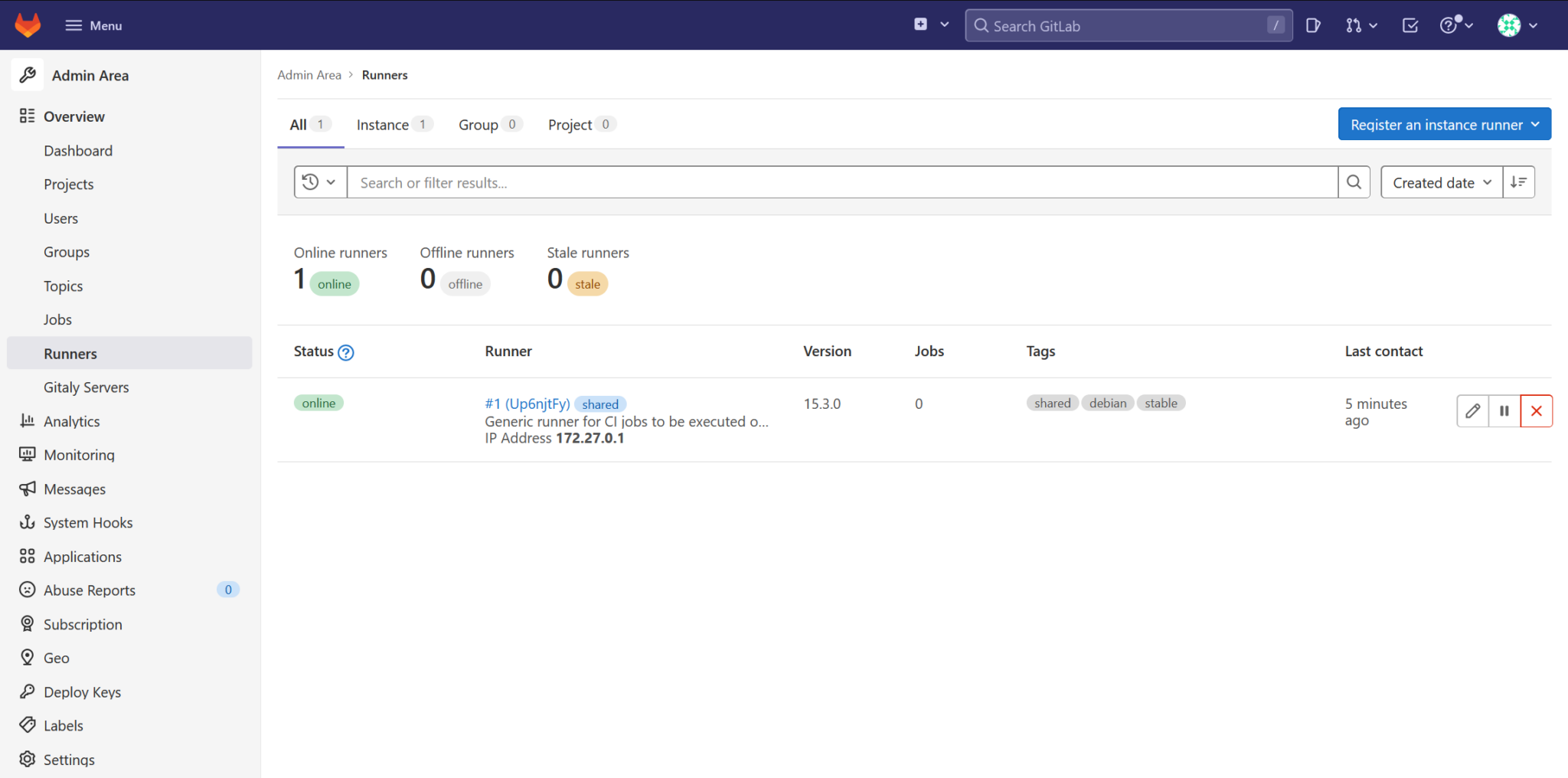Open the GitLab home logo
Screen dimensions: 1568x778
click(x=28, y=25)
